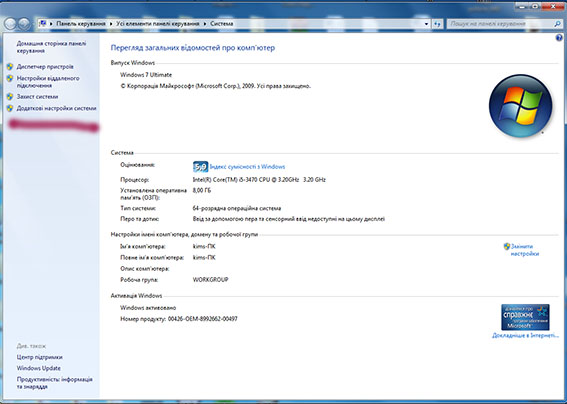The image size is (567, 404).
Task: Click shield icon beside 'Диспетчер пристроїв'
Action: pos(10,67)
